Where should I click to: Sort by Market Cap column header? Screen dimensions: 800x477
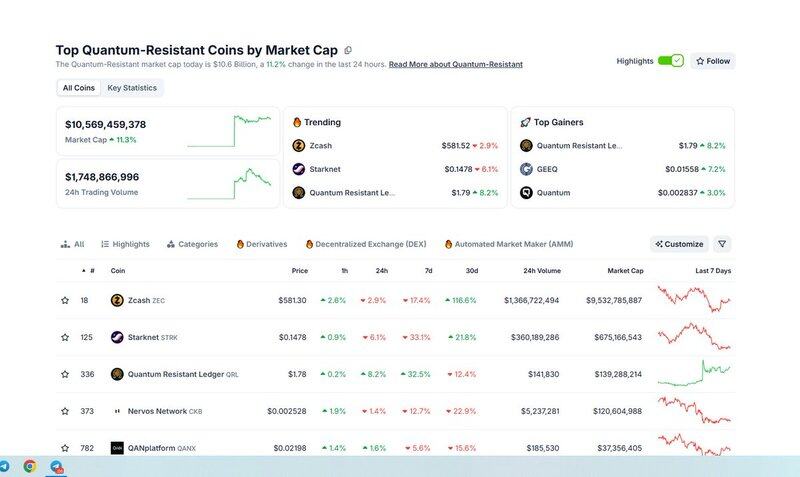[625, 271]
